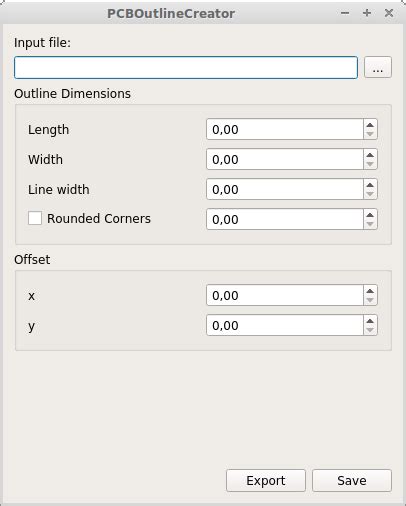Maximize the PCBOutlineCreator window
406x506 pixels.
(367, 13)
